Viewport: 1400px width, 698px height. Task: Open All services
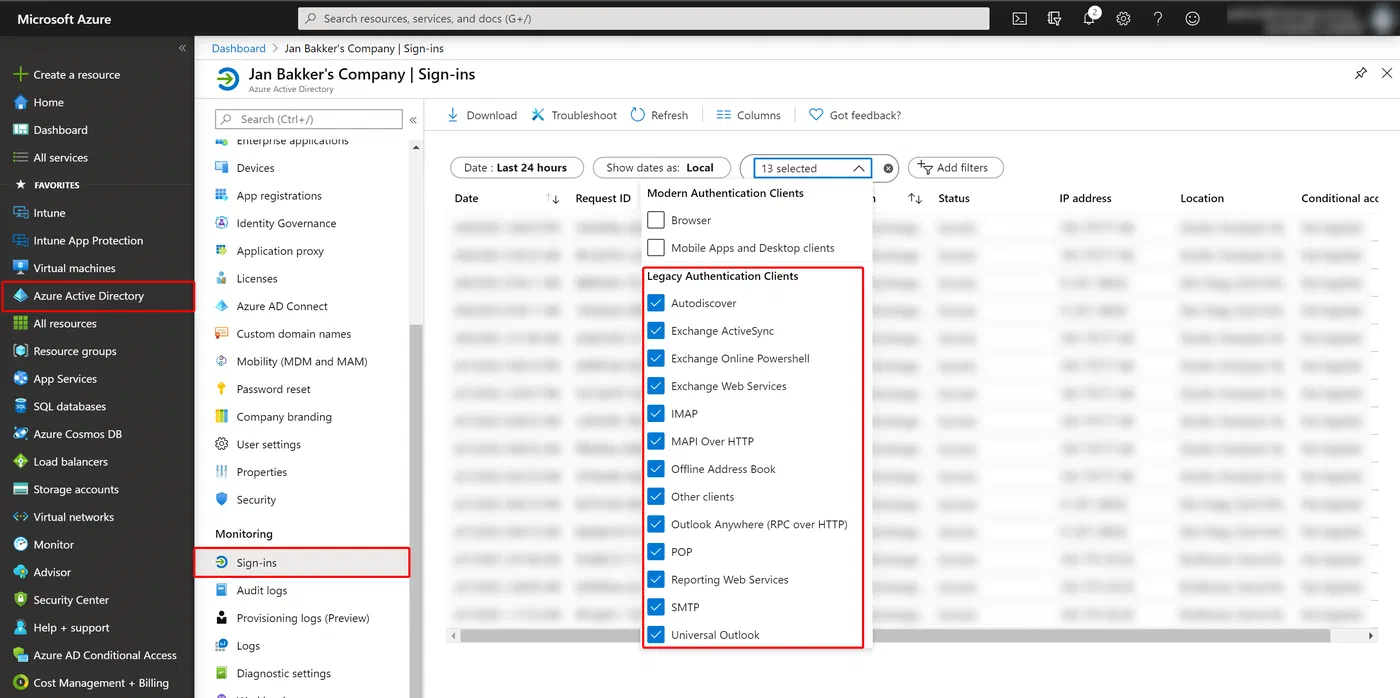[x=60, y=157]
